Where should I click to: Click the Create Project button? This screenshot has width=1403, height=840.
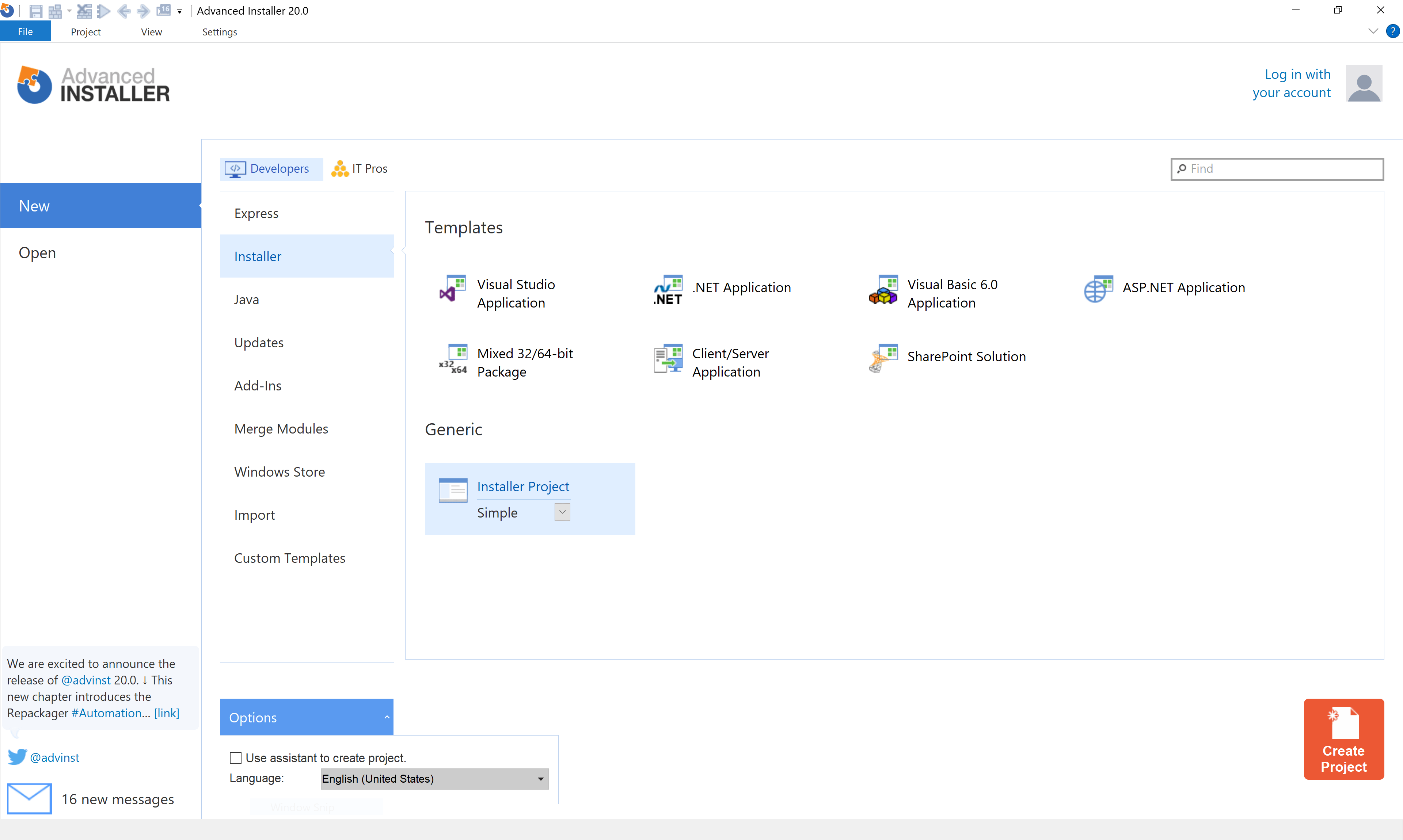coord(1343,739)
